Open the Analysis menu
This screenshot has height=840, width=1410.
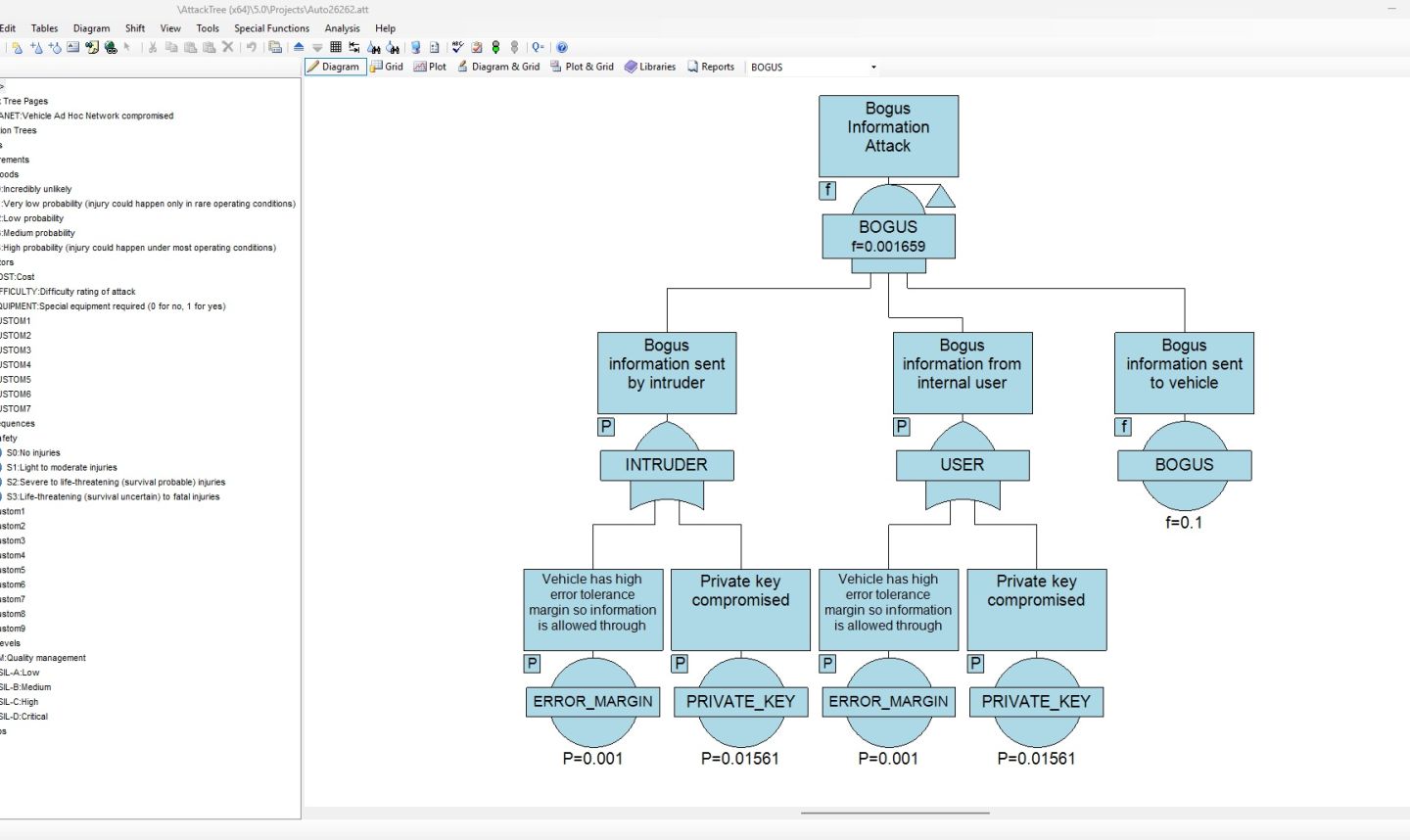coord(342,28)
